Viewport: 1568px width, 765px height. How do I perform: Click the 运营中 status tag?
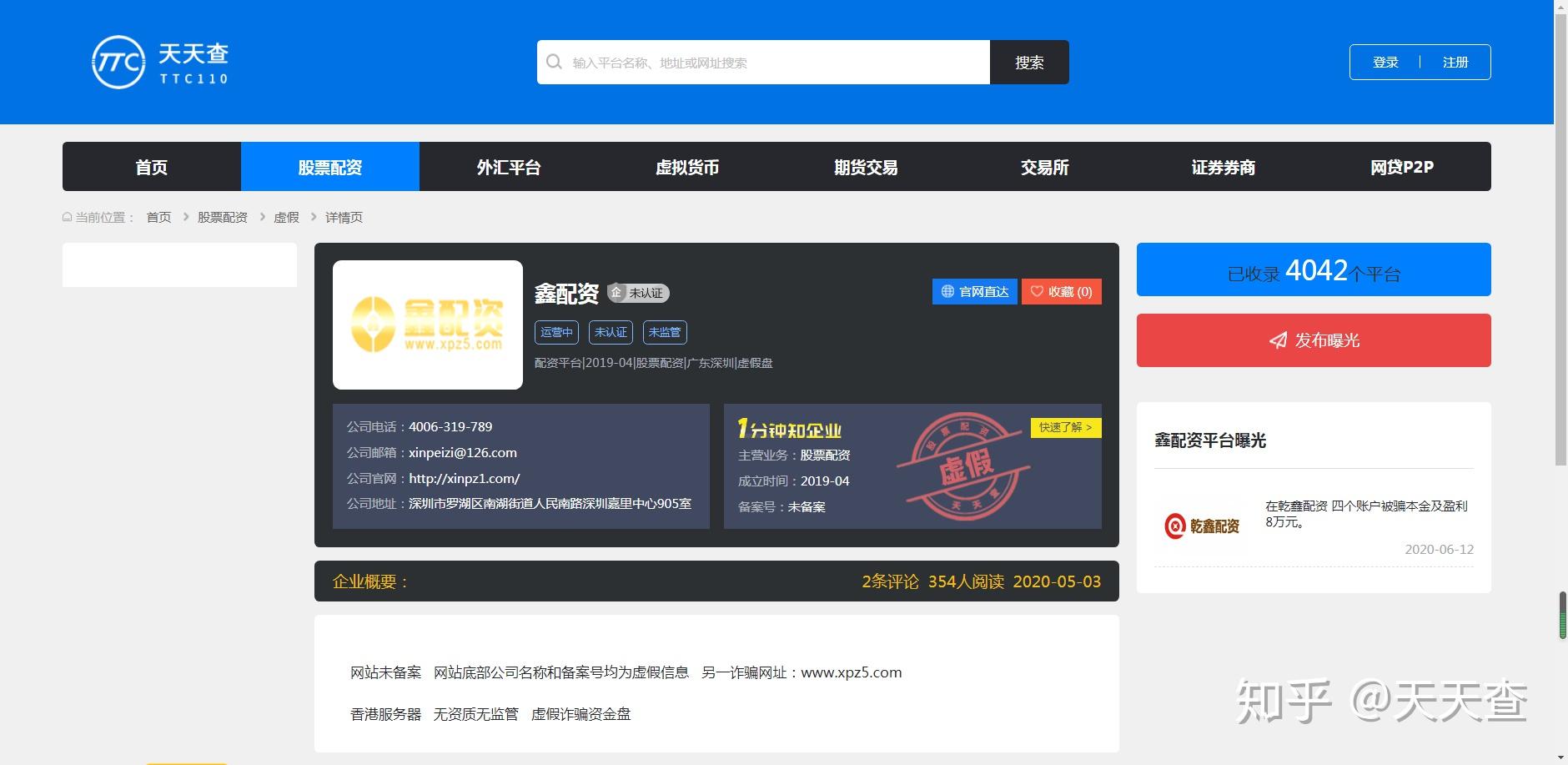click(x=556, y=332)
